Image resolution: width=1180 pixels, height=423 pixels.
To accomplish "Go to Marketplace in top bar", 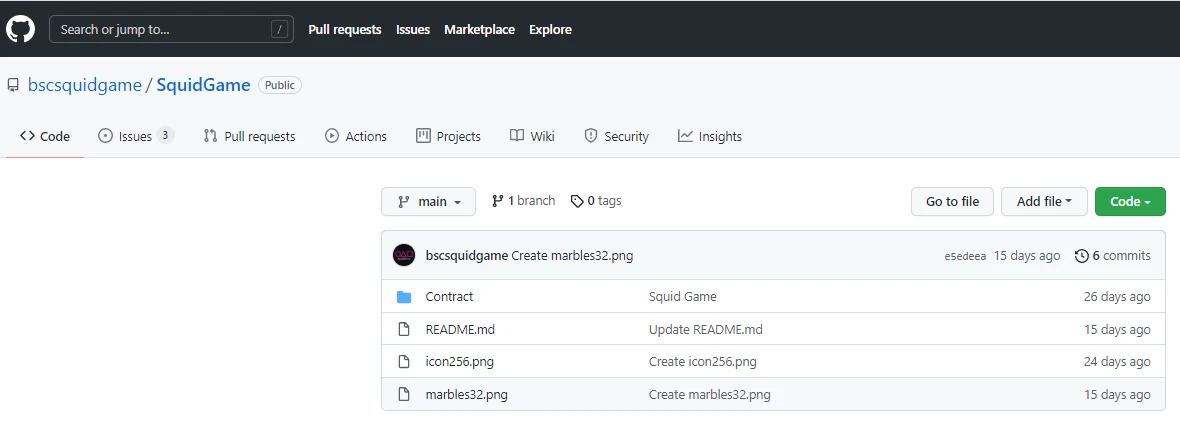I will click(479, 29).
